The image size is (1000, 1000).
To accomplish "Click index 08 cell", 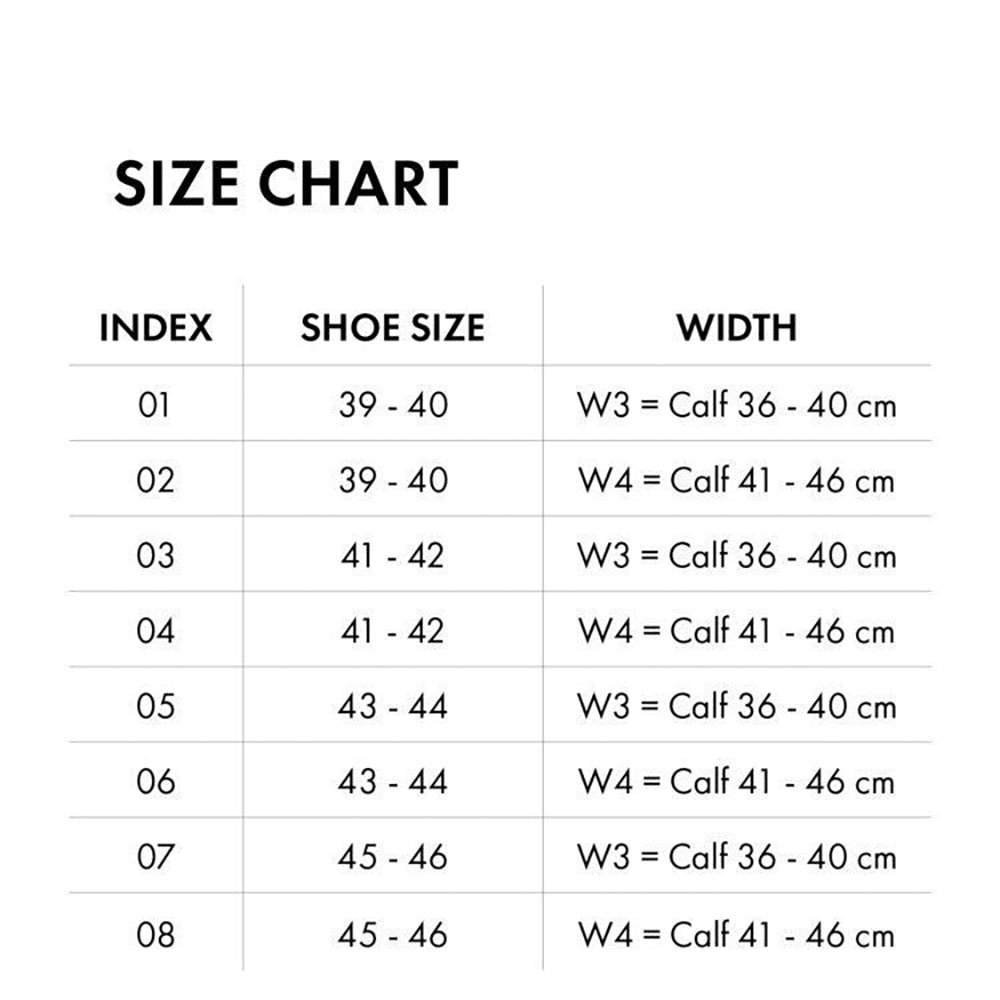I will (155, 935).
